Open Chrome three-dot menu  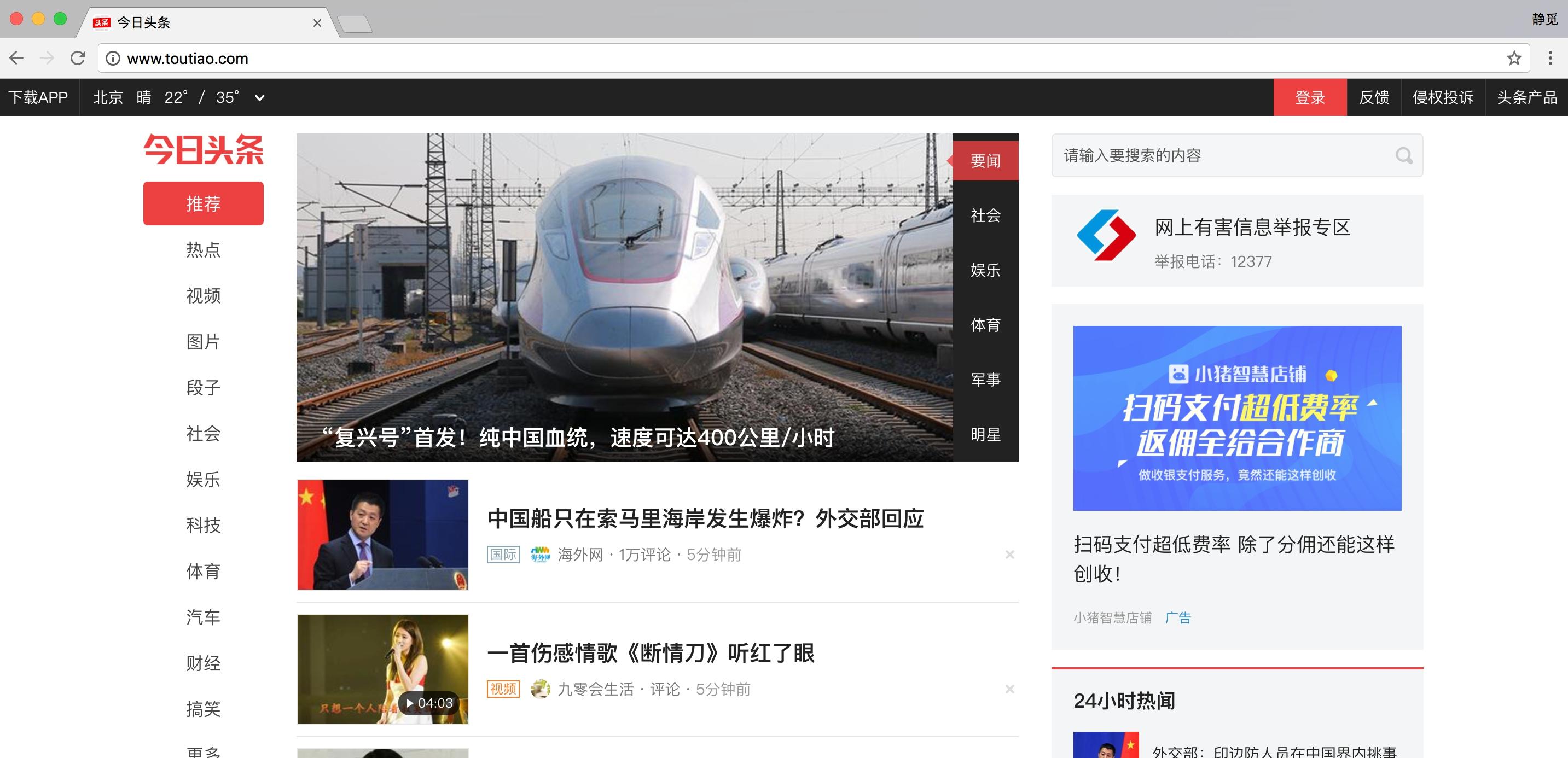[x=1550, y=59]
